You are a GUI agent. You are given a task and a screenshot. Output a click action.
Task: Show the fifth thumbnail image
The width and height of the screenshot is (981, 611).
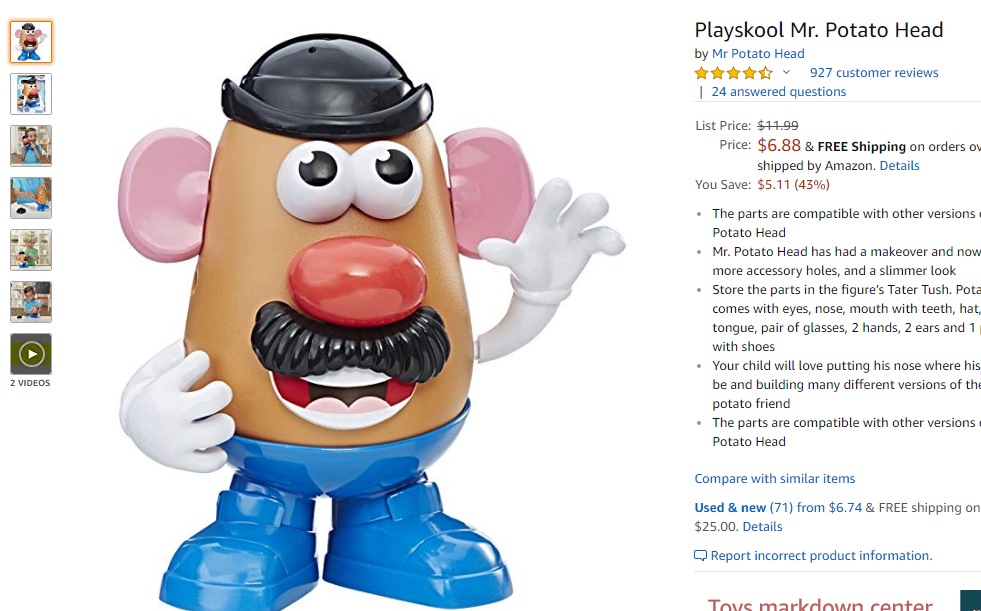tap(31, 250)
